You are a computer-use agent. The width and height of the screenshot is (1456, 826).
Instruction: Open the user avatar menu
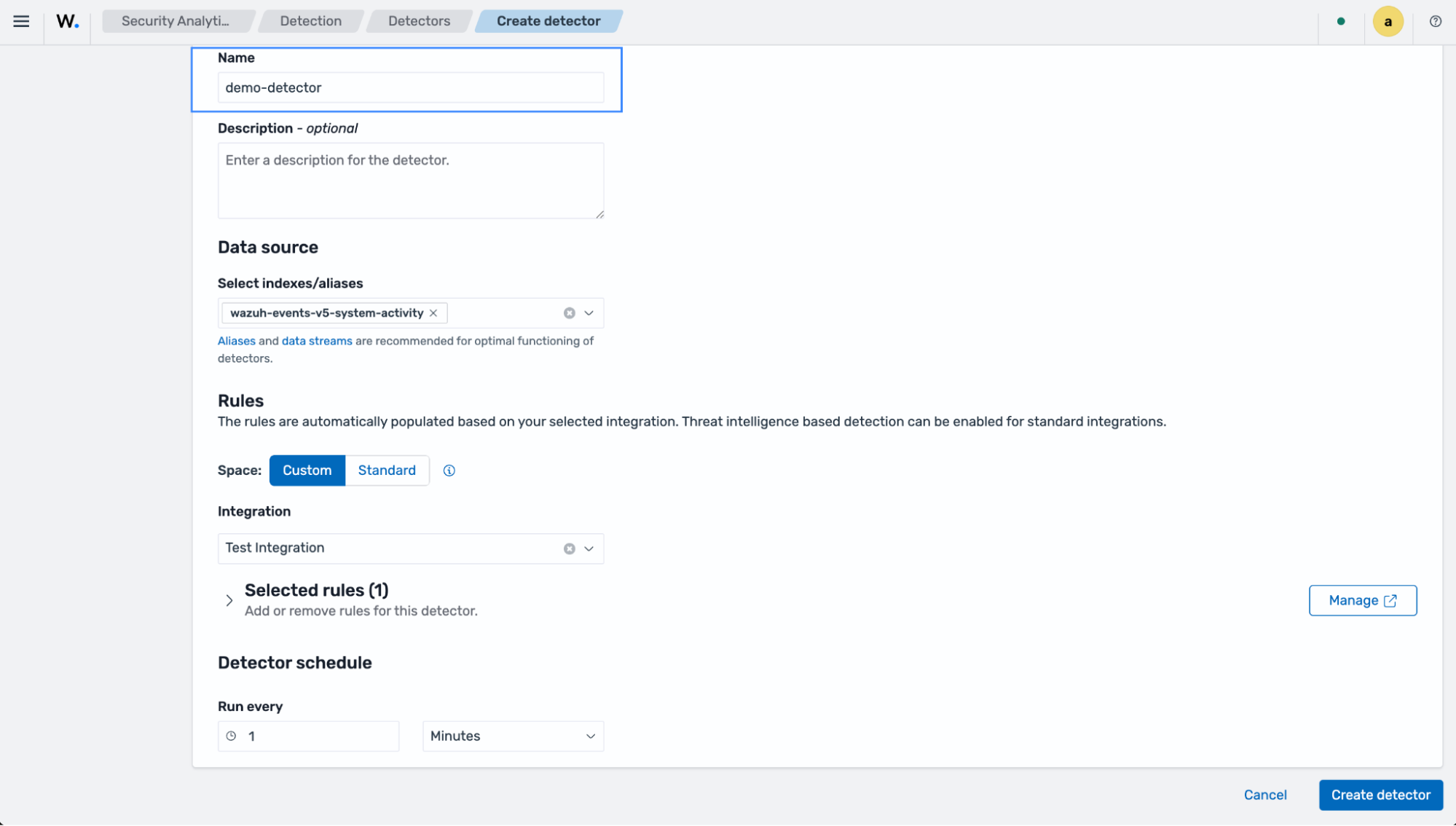click(x=1388, y=21)
